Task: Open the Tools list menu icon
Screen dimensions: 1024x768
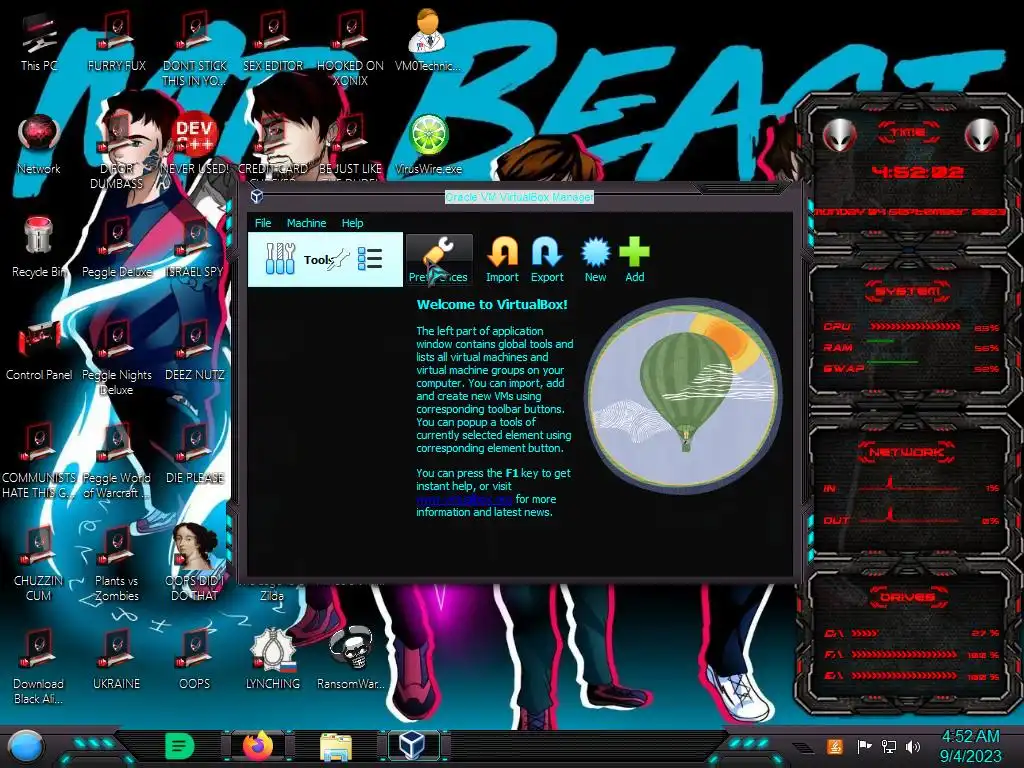Action: click(x=370, y=259)
